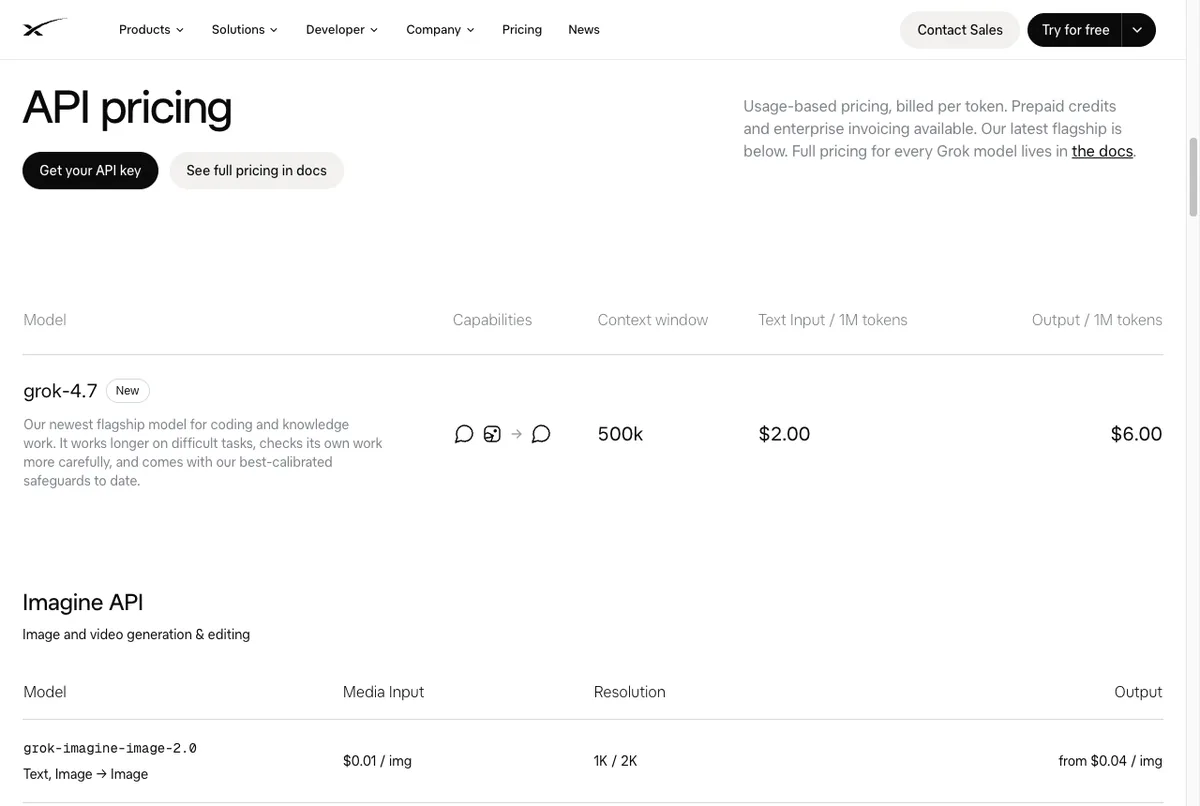Click the Media Input column header
This screenshot has height=806, width=1200.
(383, 692)
